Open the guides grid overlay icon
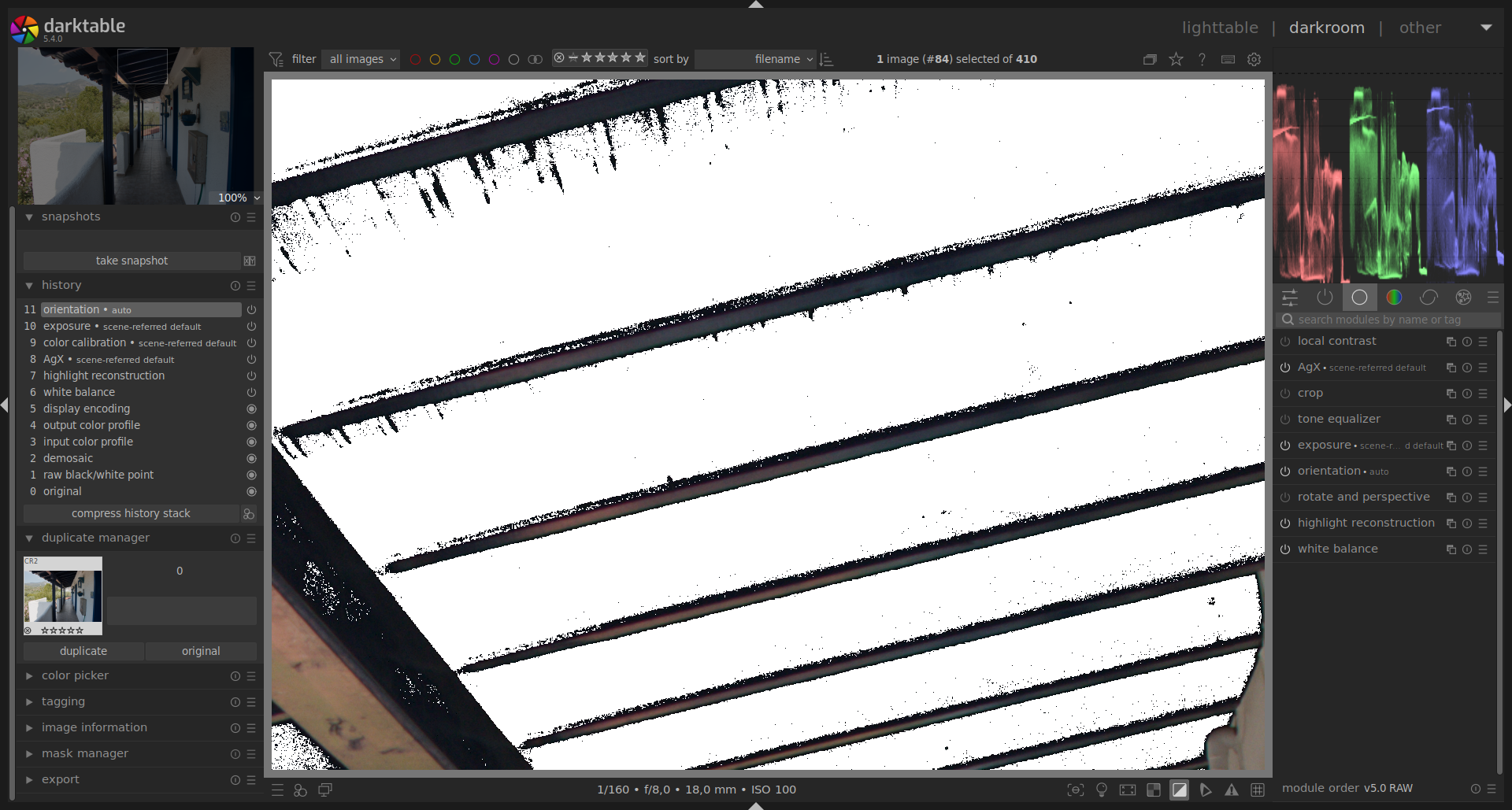Image resolution: width=1512 pixels, height=810 pixels. 1258,790
